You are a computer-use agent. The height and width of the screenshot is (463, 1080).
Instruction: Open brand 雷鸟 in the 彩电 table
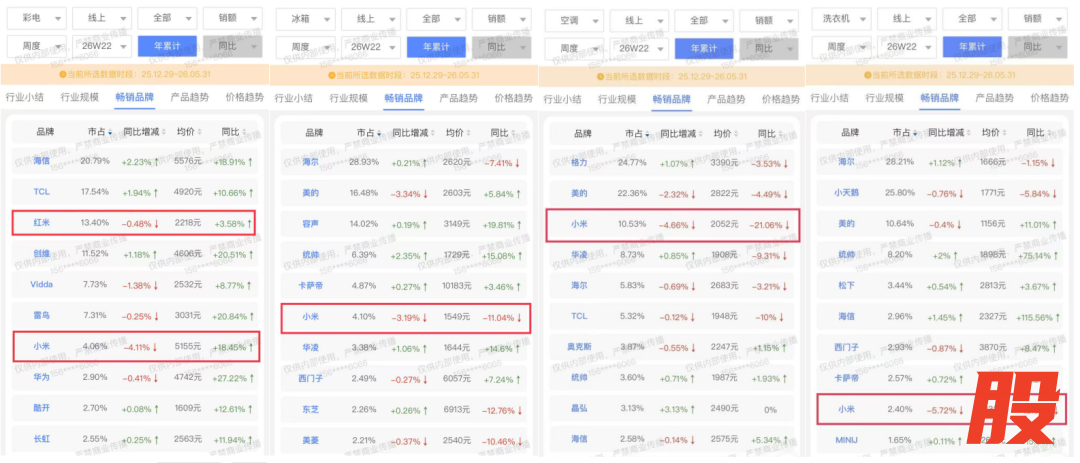pyautogui.click(x=42, y=315)
